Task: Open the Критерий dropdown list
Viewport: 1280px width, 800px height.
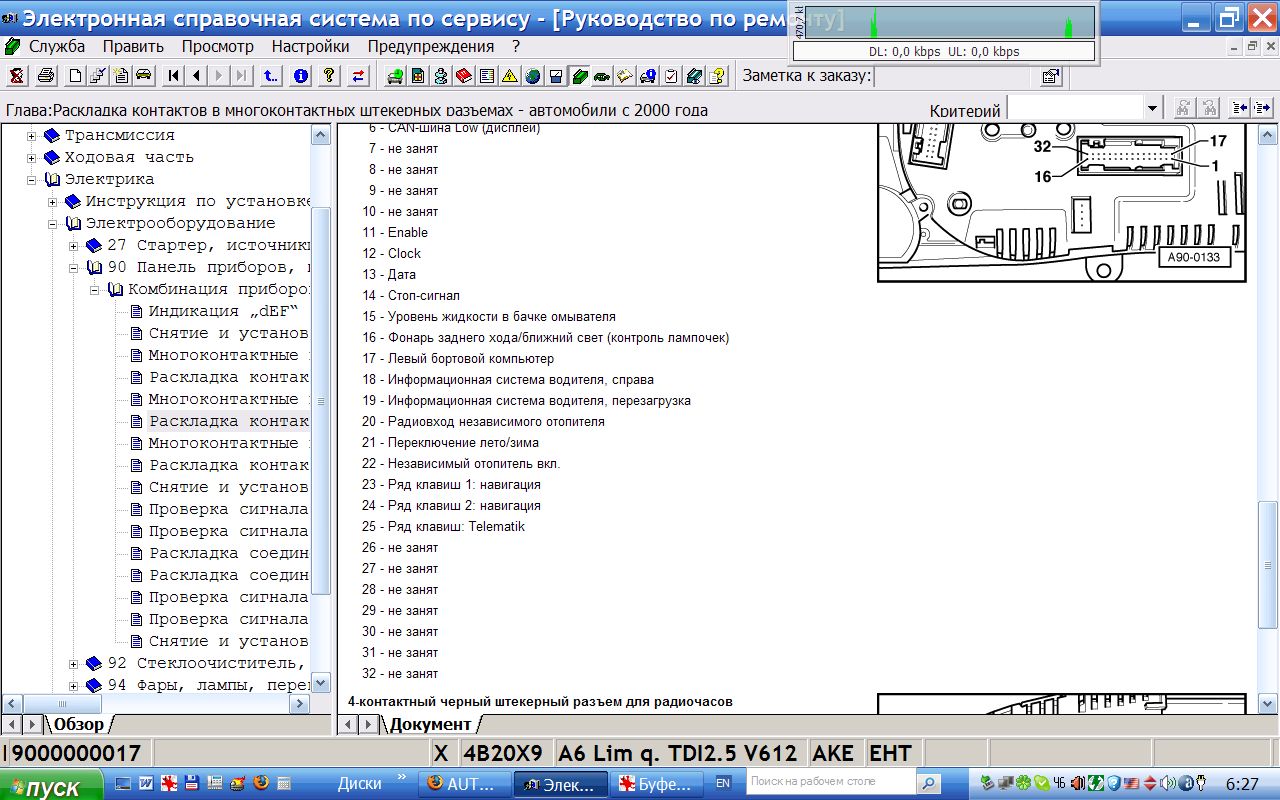Action: pos(1152,108)
